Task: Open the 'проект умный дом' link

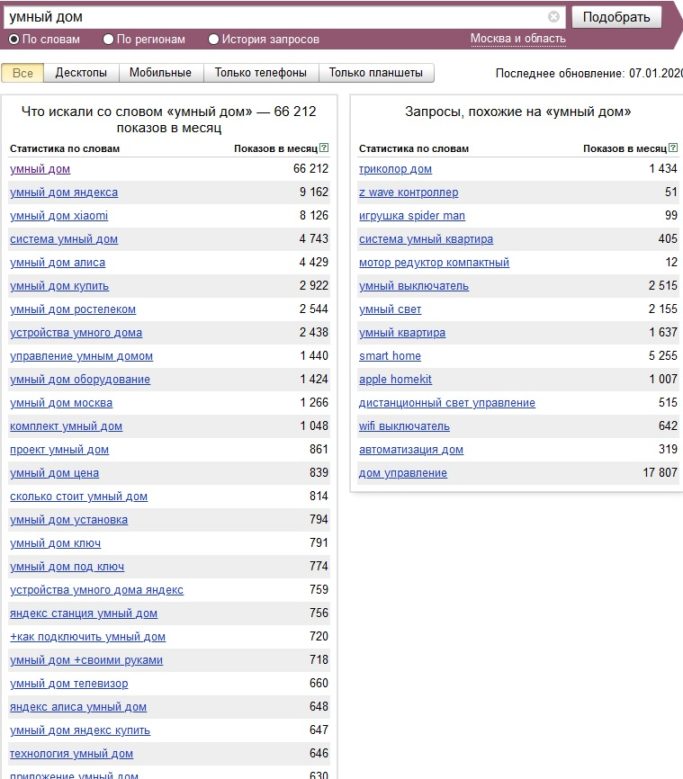Action: pos(59,450)
